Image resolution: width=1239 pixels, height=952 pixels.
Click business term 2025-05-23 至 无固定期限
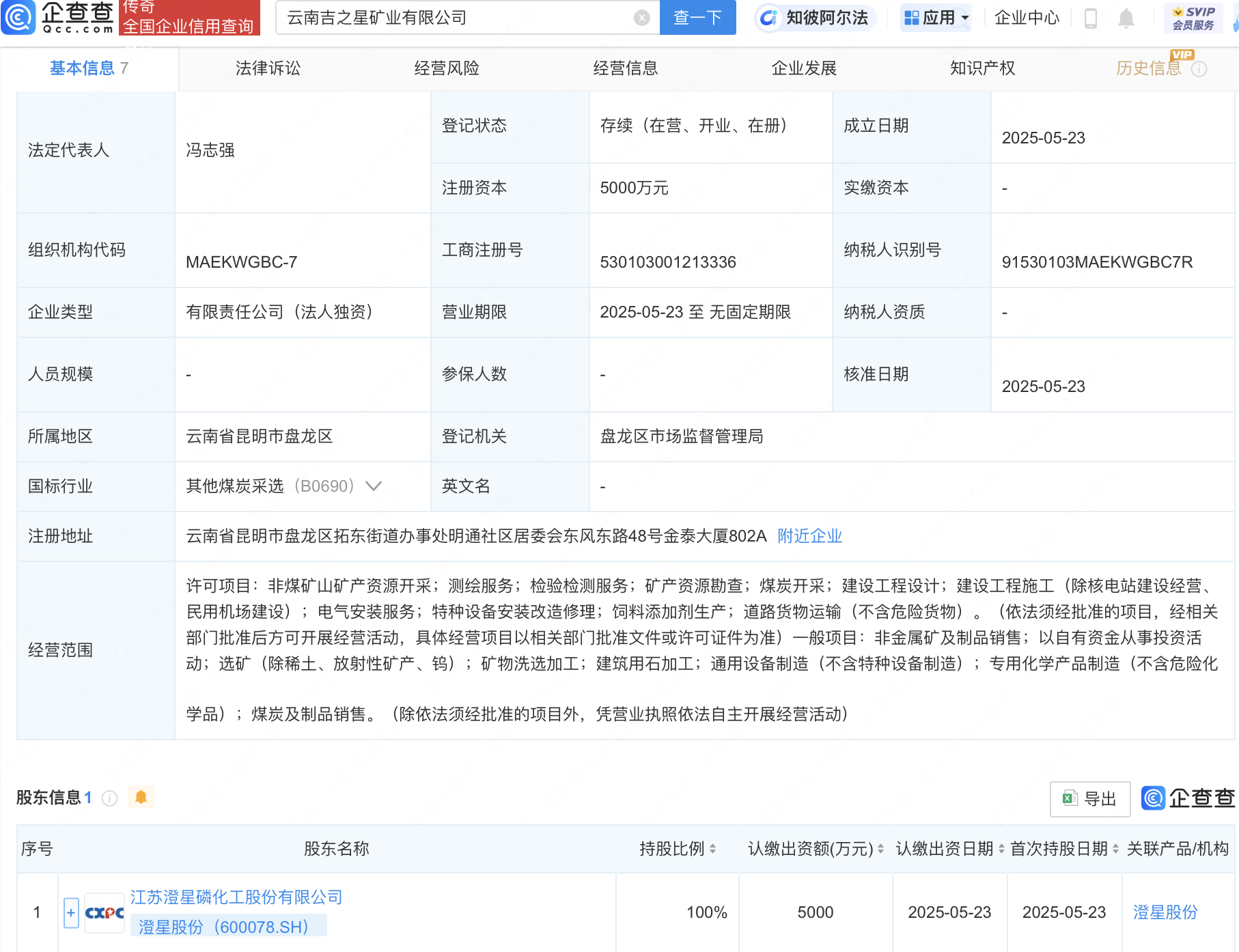695,312
